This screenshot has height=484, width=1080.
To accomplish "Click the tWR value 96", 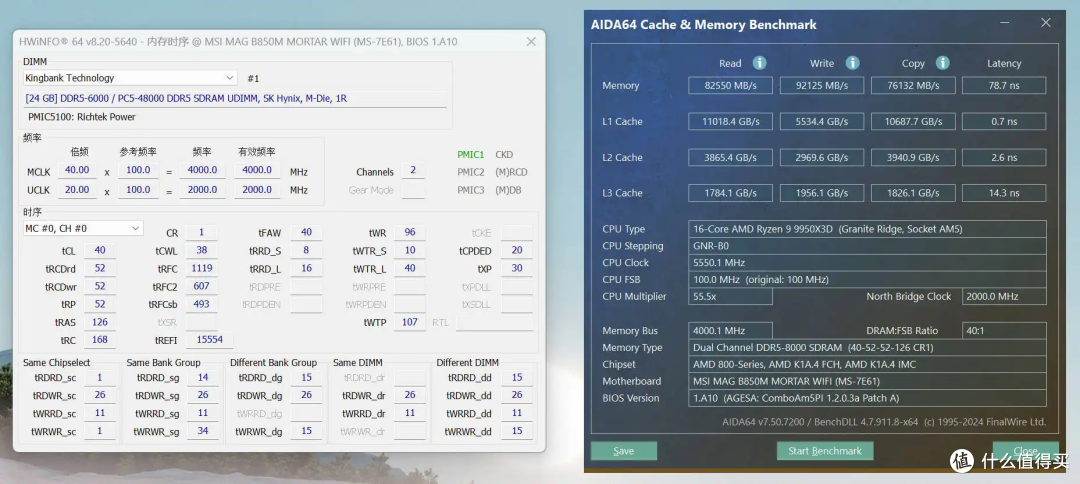I will 410,233.
